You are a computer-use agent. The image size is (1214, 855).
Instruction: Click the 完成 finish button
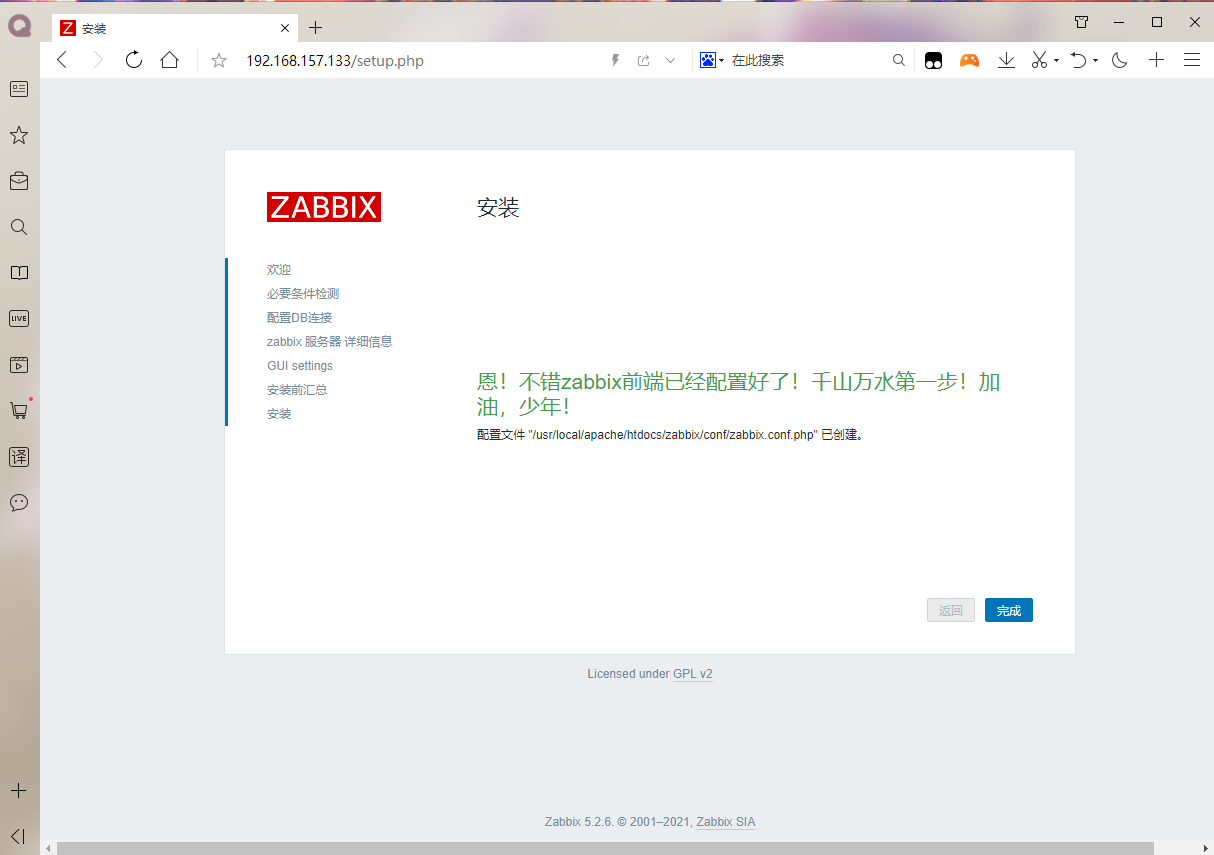pos(1009,610)
